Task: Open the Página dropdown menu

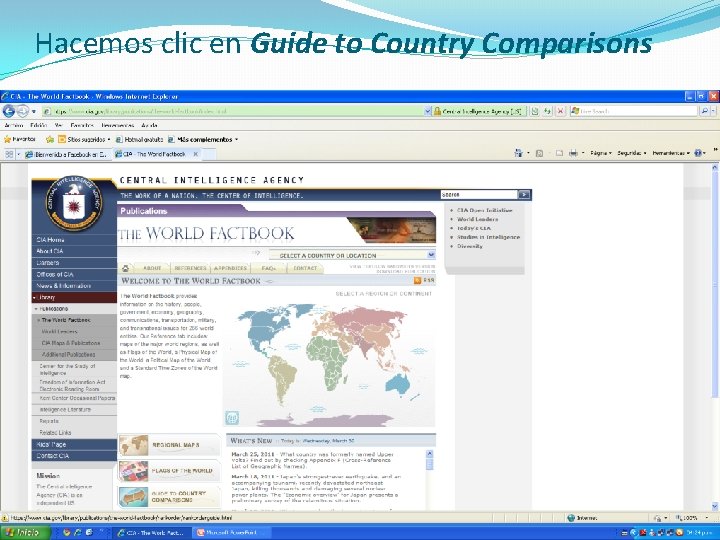Action: (601, 153)
